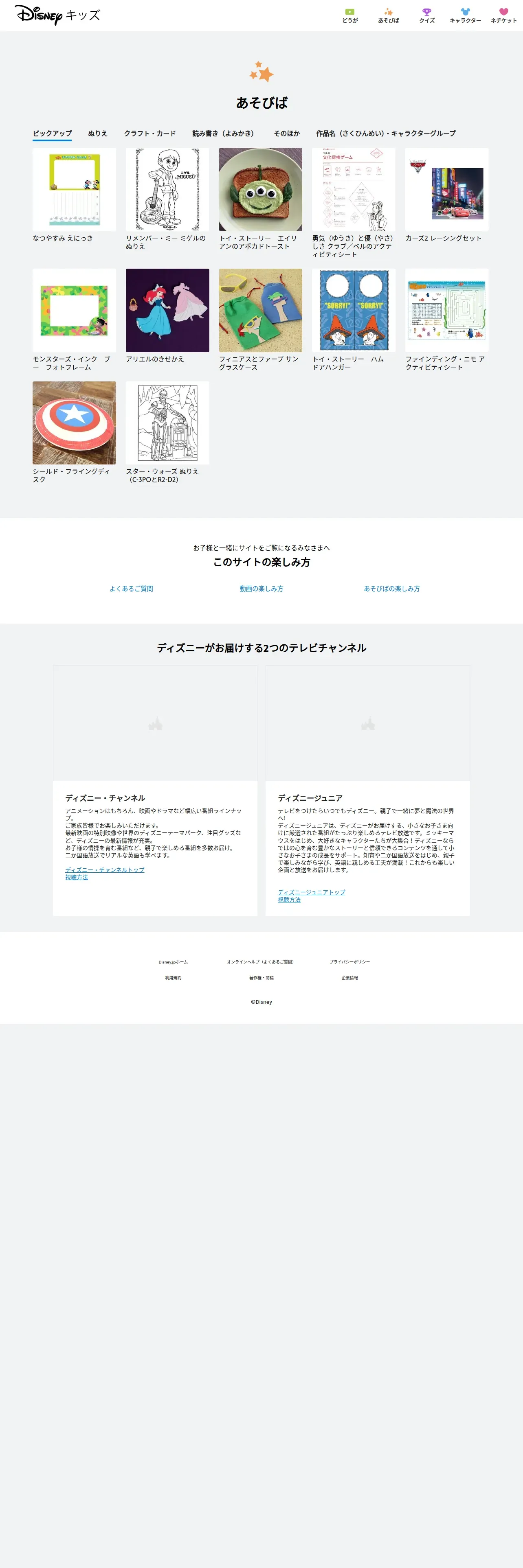
Task: Click title なつやすみ えにっき
Action: [x=63, y=238]
